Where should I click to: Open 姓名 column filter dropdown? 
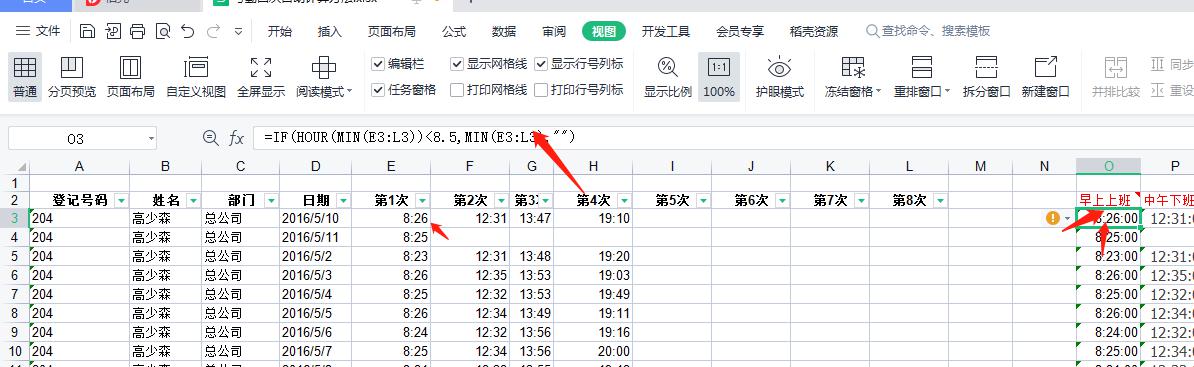(x=193, y=200)
